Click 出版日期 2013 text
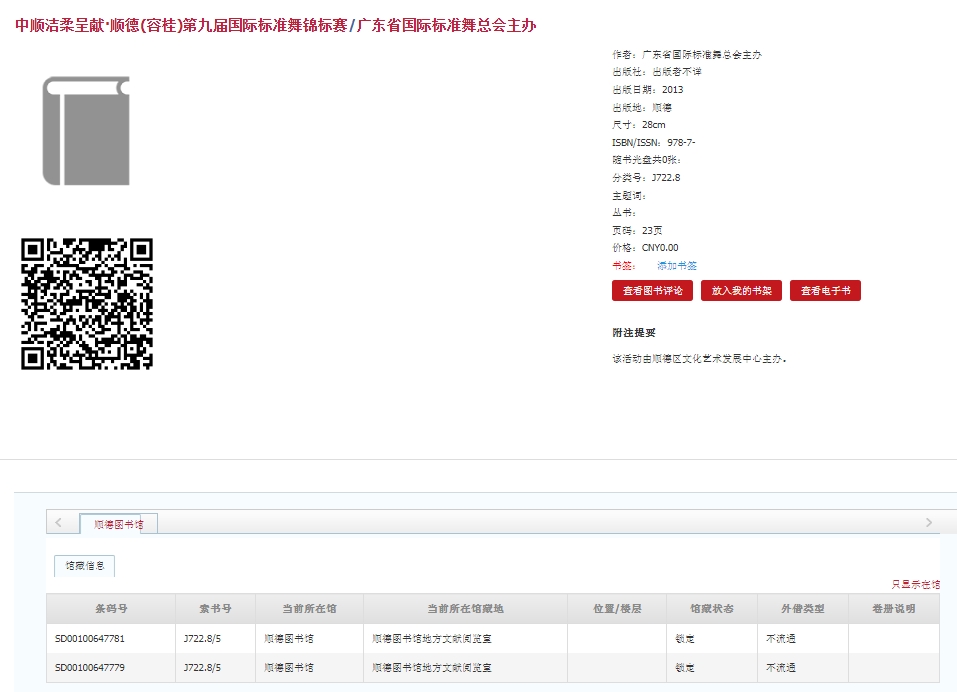957x692 pixels. pyautogui.click(x=648, y=90)
